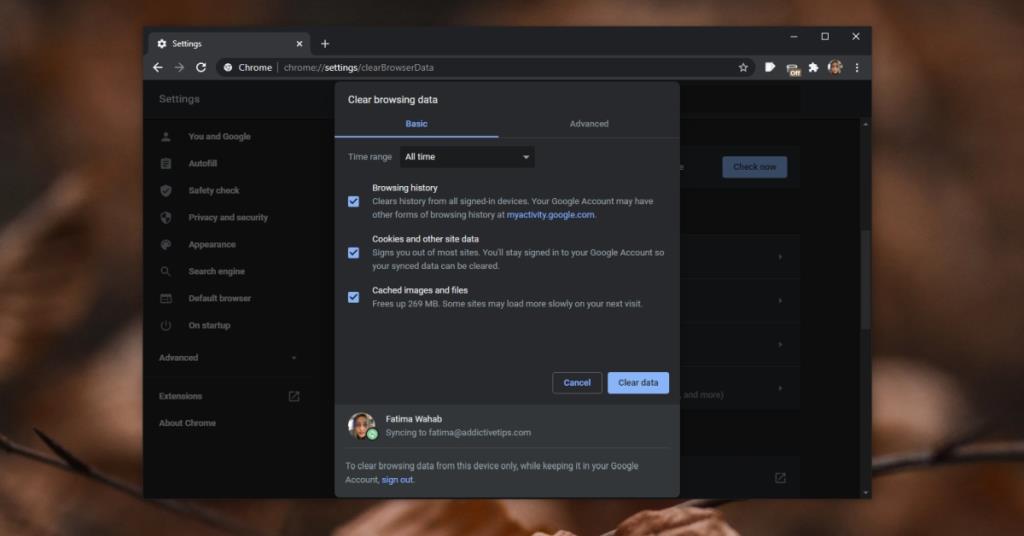The width and height of the screenshot is (1024, 536).
Task: Toggle Cached images and files checkbox
Action: click(x=353, y=297)
